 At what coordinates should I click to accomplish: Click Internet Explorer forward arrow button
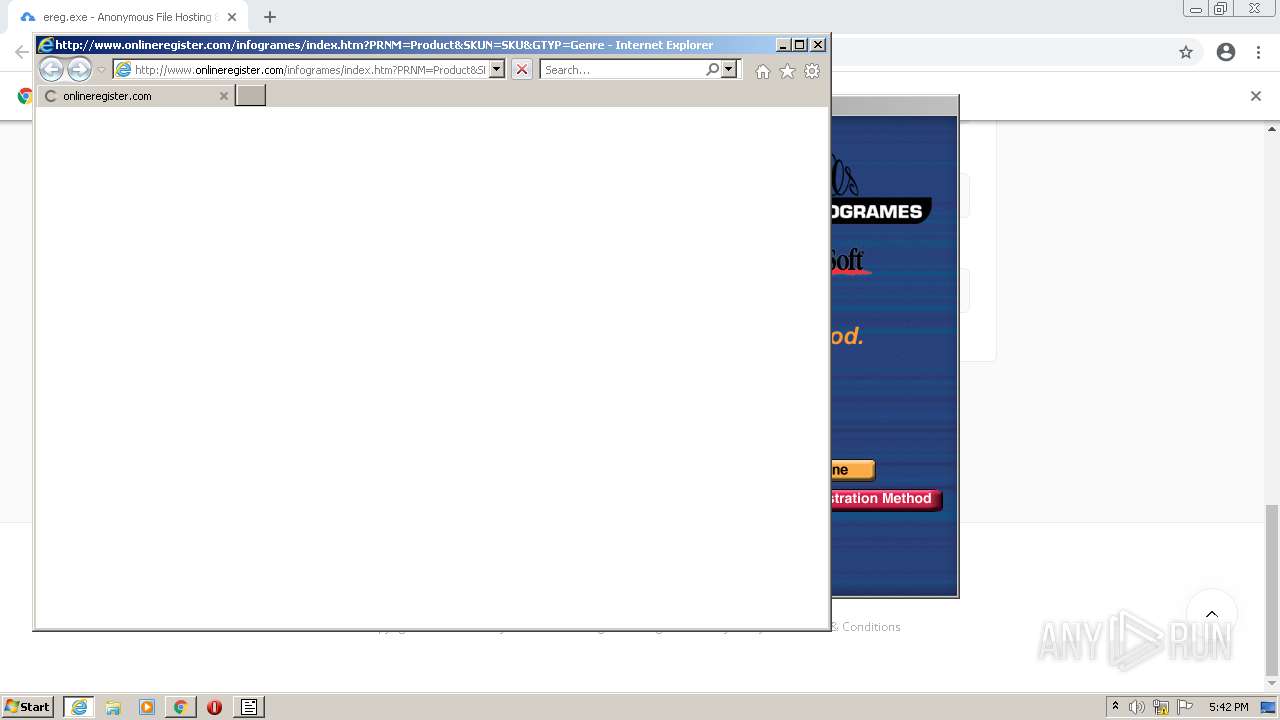[x=79, y=70]
